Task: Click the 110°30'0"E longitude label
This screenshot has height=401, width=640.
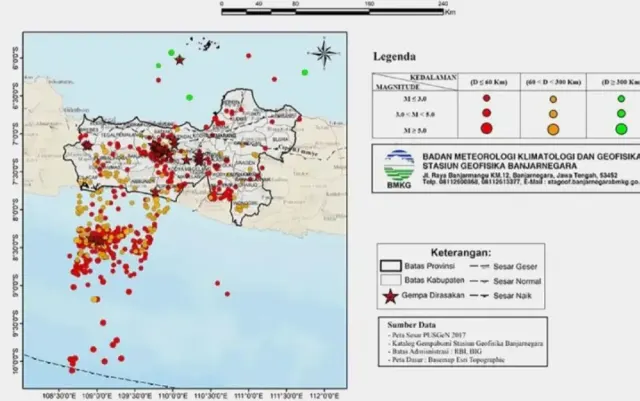Action: click(x=211, y=396)
